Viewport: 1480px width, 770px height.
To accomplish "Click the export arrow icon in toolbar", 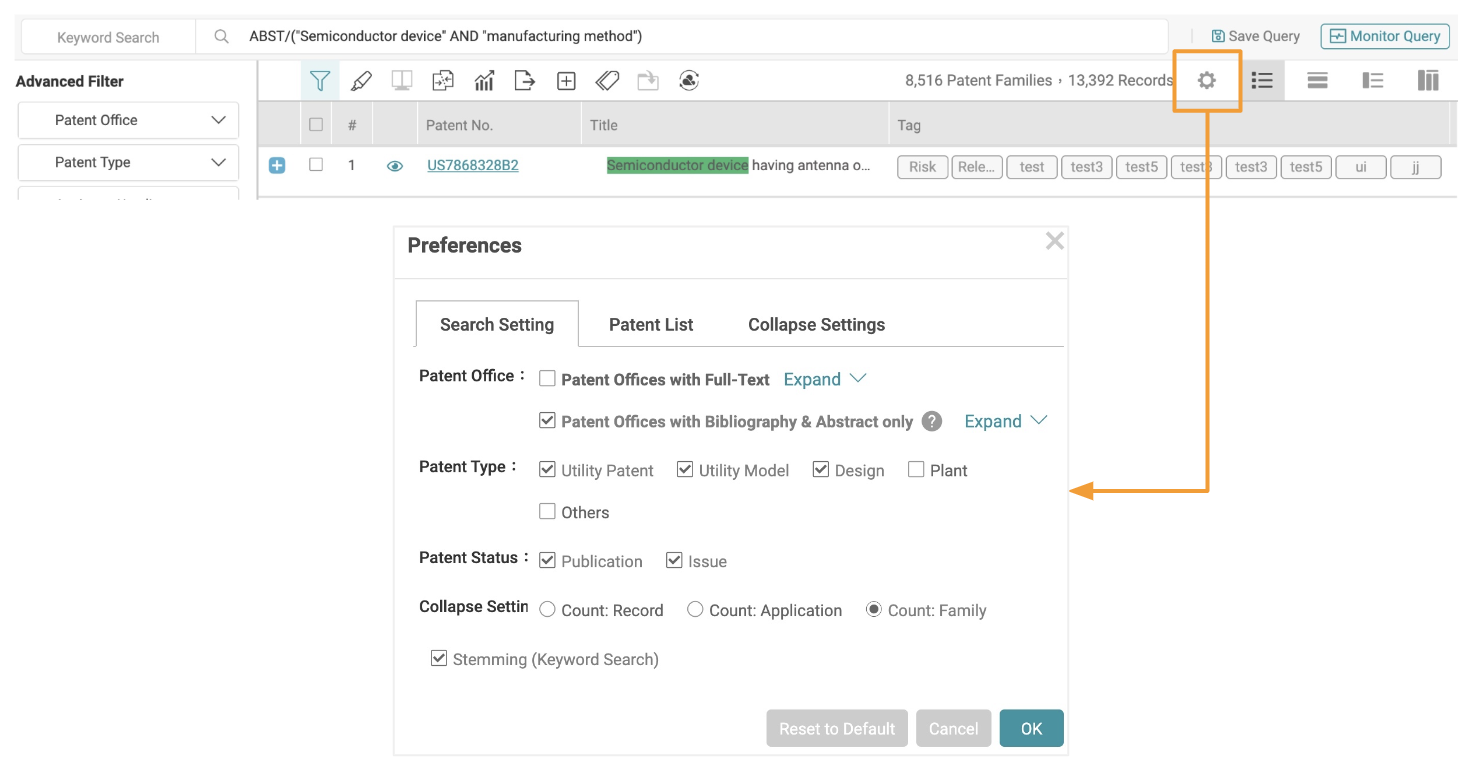I will 525,81.
